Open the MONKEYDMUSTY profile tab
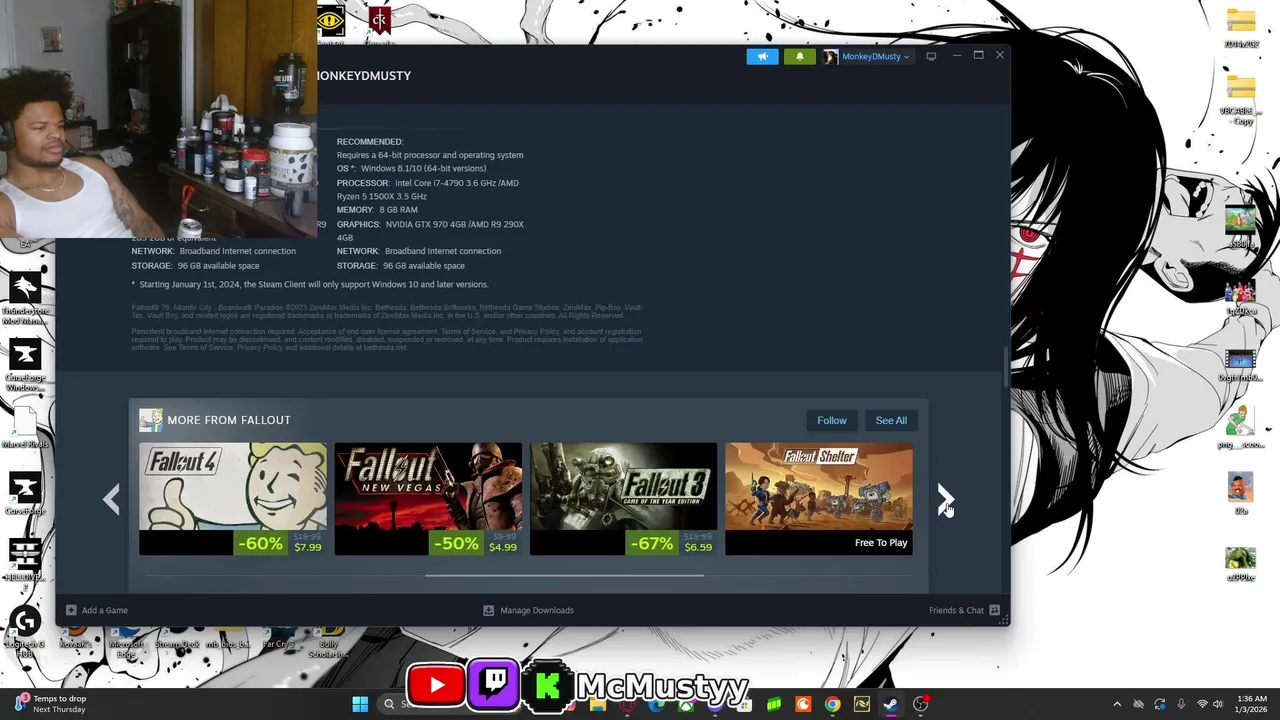1280x720 pixels. [364, 76]
